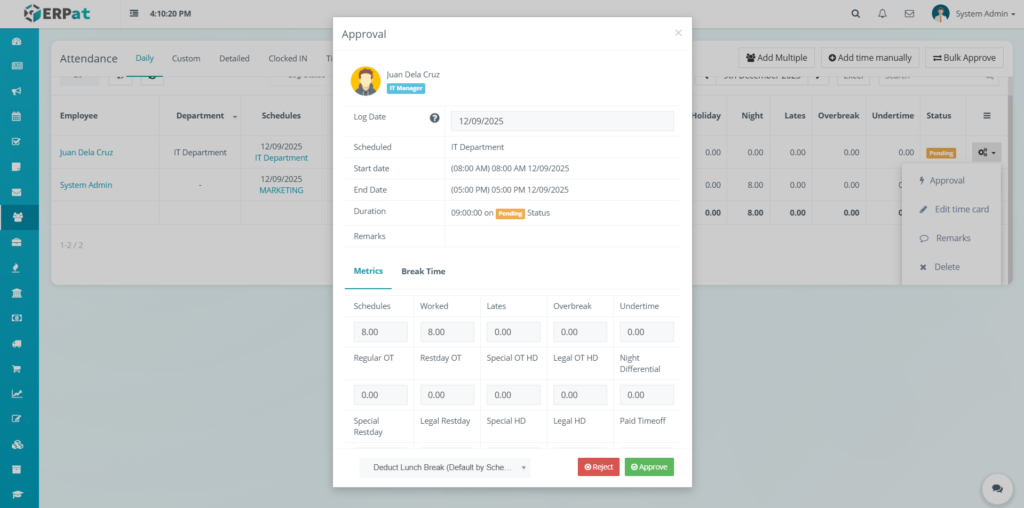
Task: Expand the System Admin user menu
Action: point(972,13)
